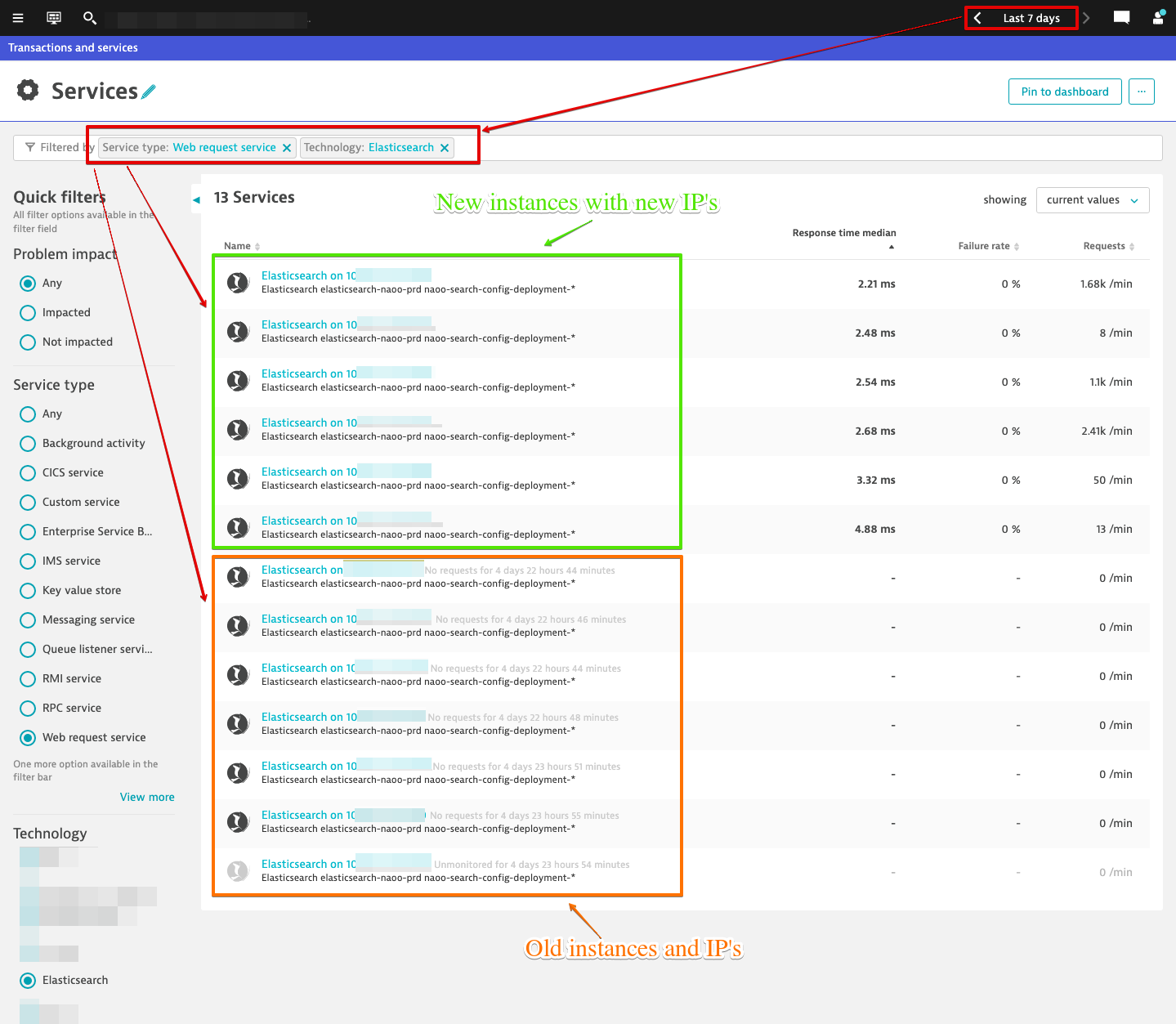Open the three-dots more options button
Image resolution: width=1176 pixels, height=1024 pixels.
[1142, 92]
